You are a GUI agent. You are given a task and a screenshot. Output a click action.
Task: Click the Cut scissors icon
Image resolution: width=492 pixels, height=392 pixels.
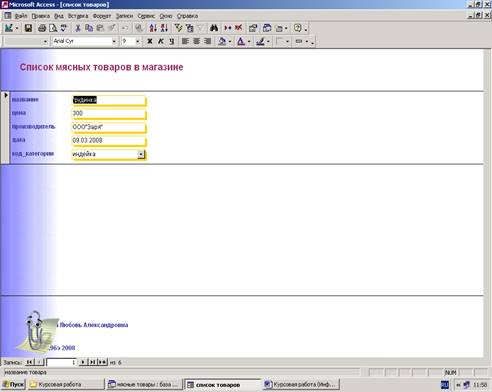coord(78,28)
